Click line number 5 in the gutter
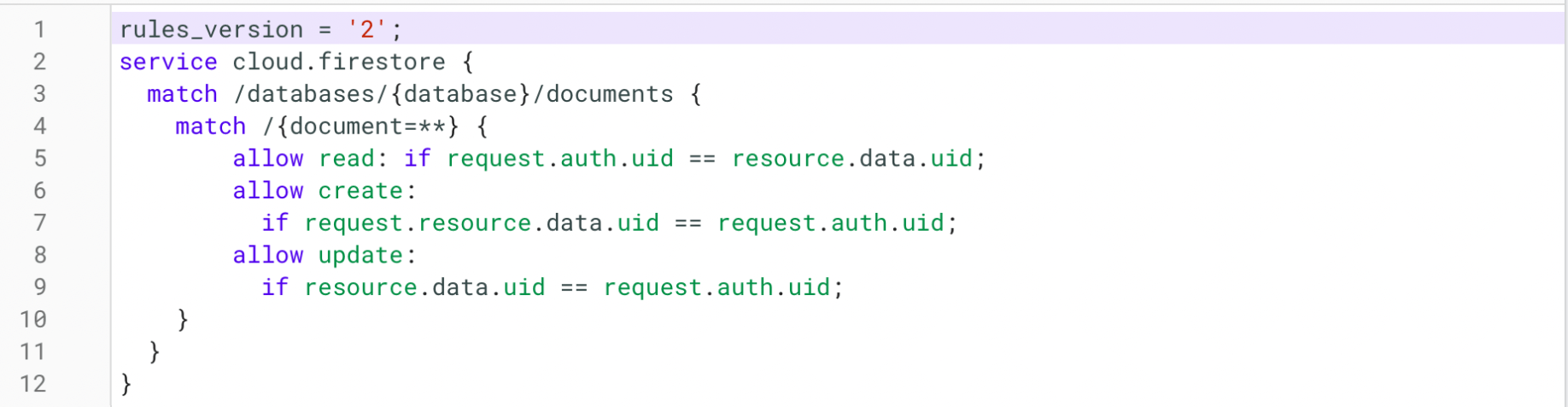Image resolution: width=1568 pixels, height=407 pixels. 39,159
